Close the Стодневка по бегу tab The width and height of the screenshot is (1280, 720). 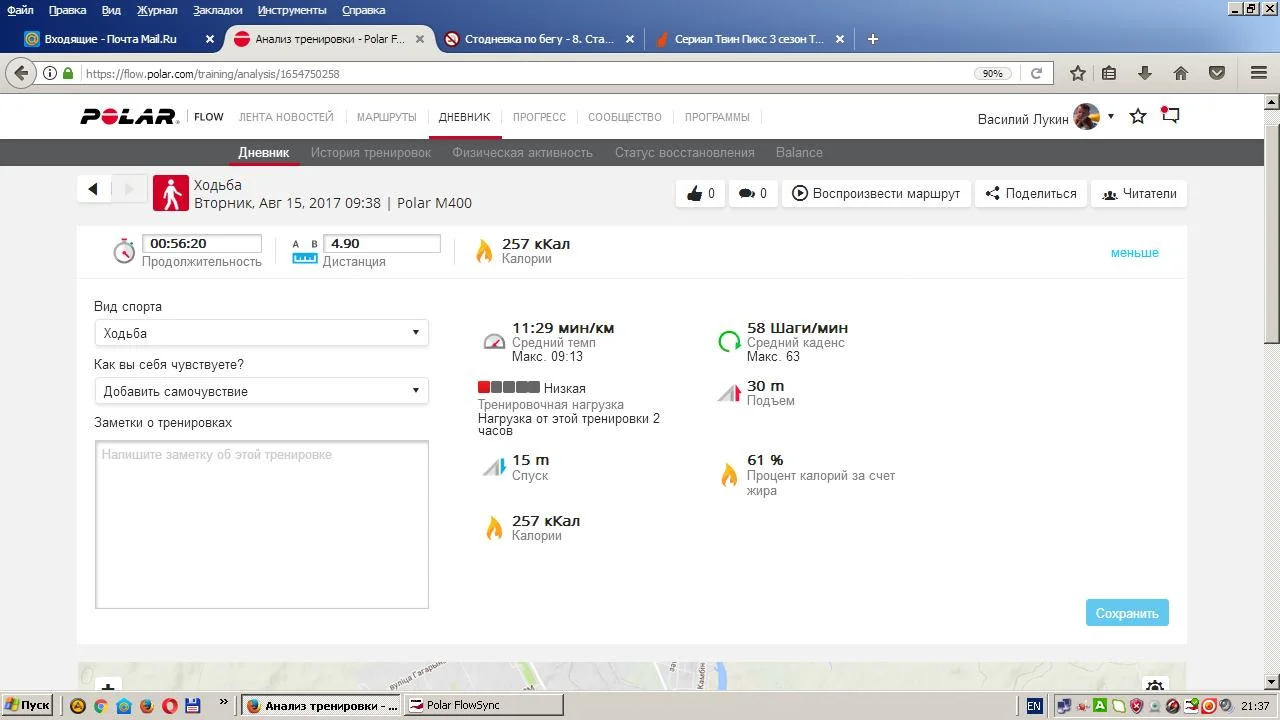pyautogui.click(x=630, y=39)
